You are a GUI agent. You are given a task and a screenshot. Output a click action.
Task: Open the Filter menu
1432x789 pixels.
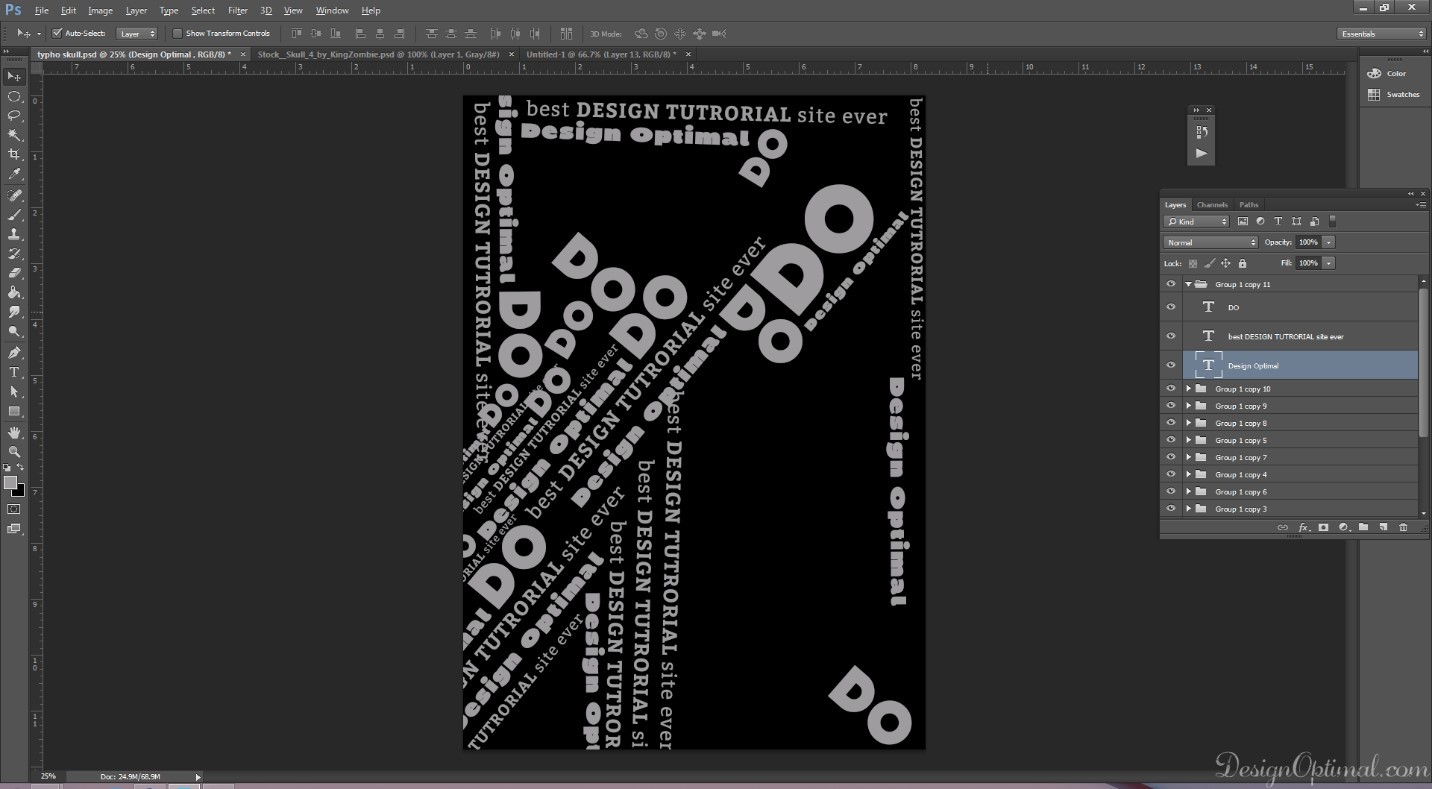click(238, 10)
